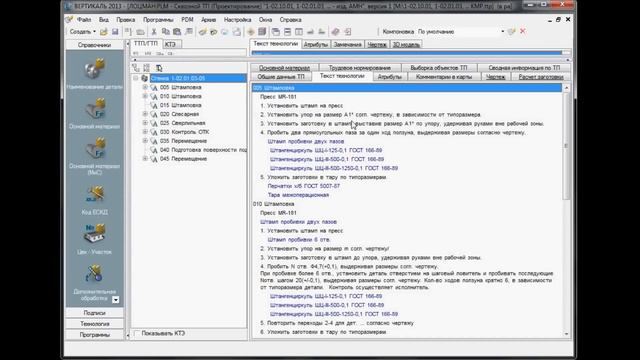Click the copy icon in toolbar
The width and height of the screenshot is (640, 360).
[165, 31]
